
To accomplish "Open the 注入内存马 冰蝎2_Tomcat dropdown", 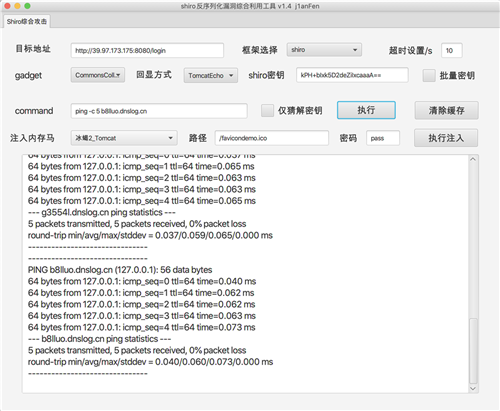I will (x=124, y=138).
